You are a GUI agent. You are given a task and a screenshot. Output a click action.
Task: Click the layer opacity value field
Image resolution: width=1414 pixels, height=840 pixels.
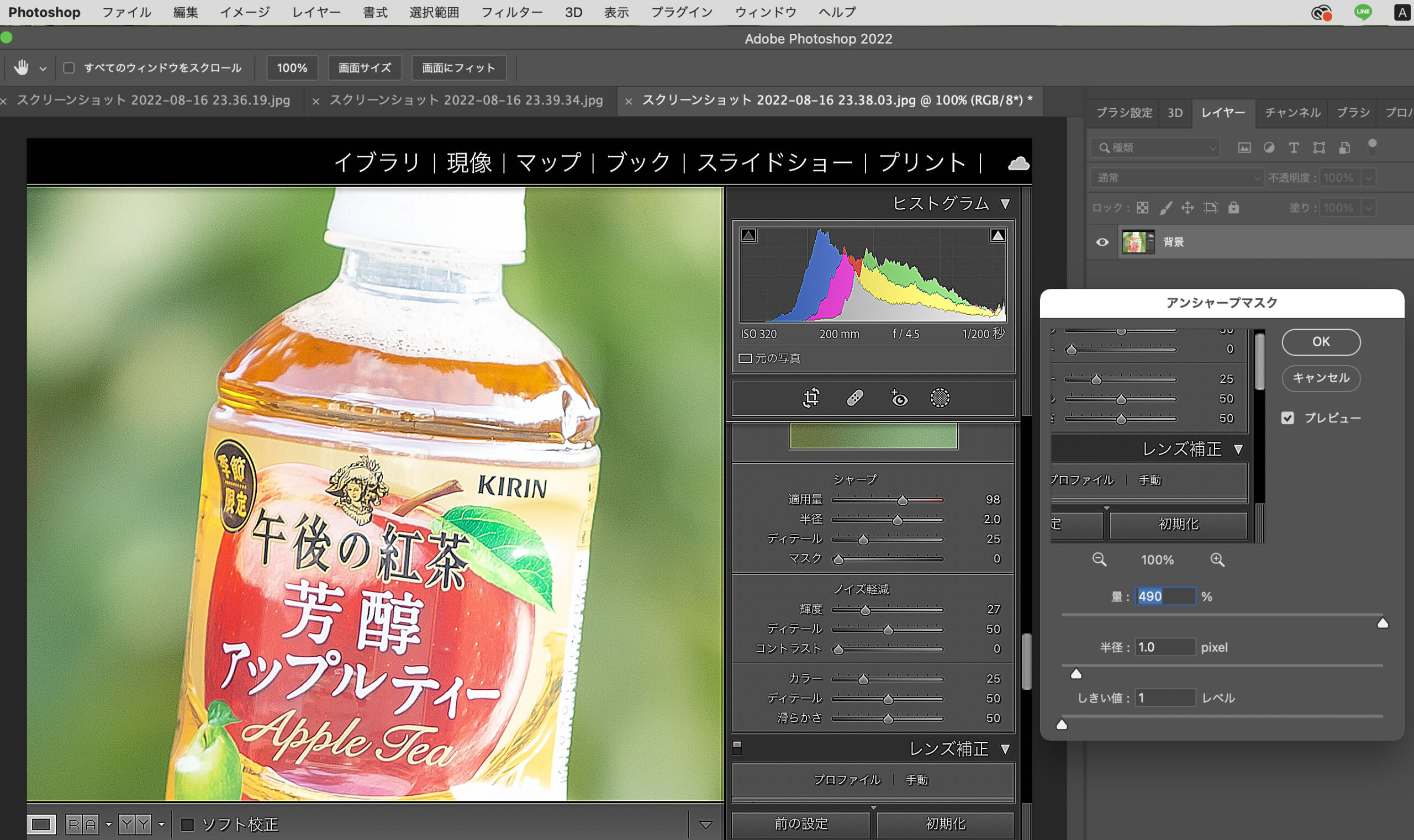(x=1340, y=178)
